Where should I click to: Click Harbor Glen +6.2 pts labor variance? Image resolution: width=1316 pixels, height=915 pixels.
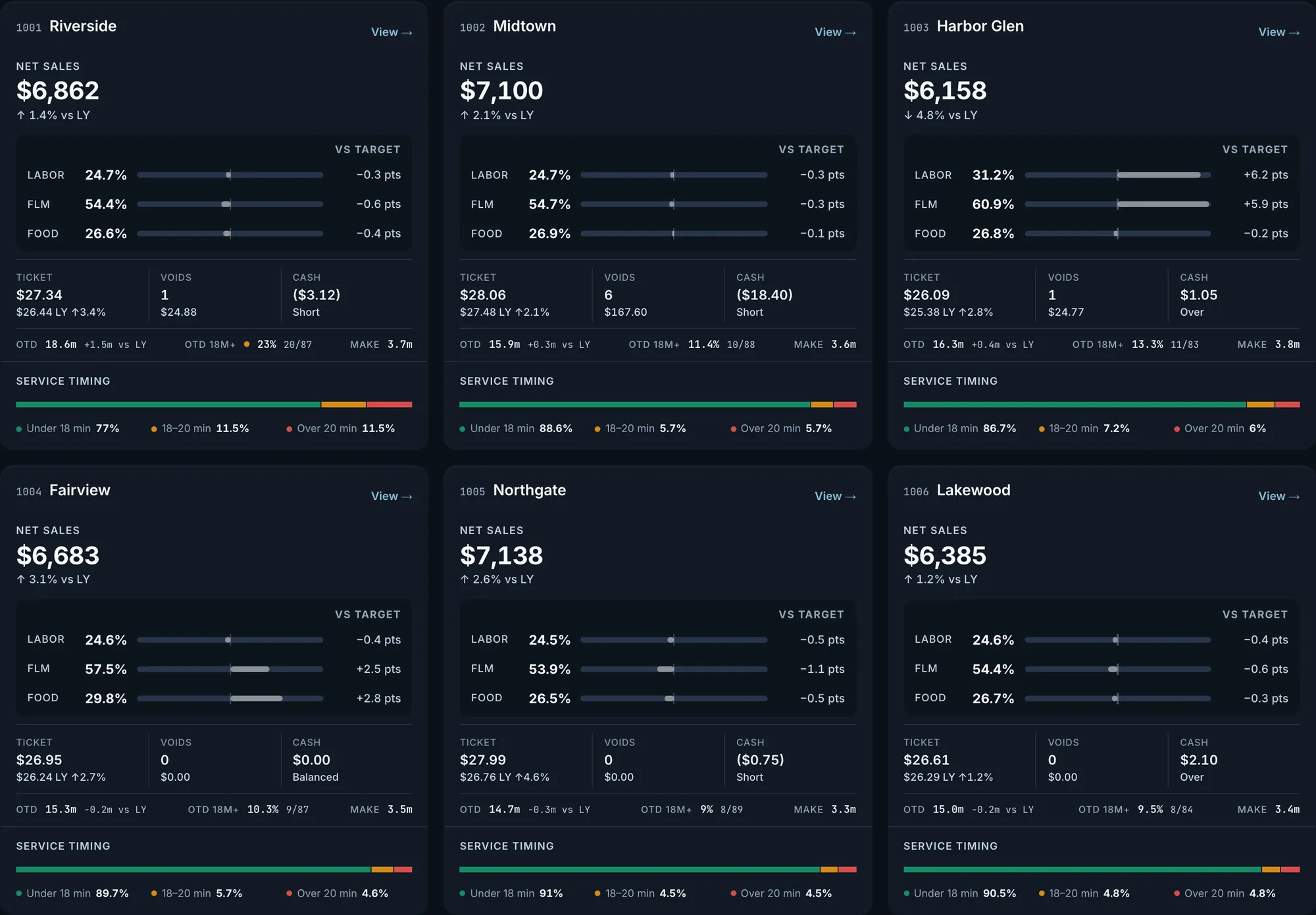(1265, 175)
